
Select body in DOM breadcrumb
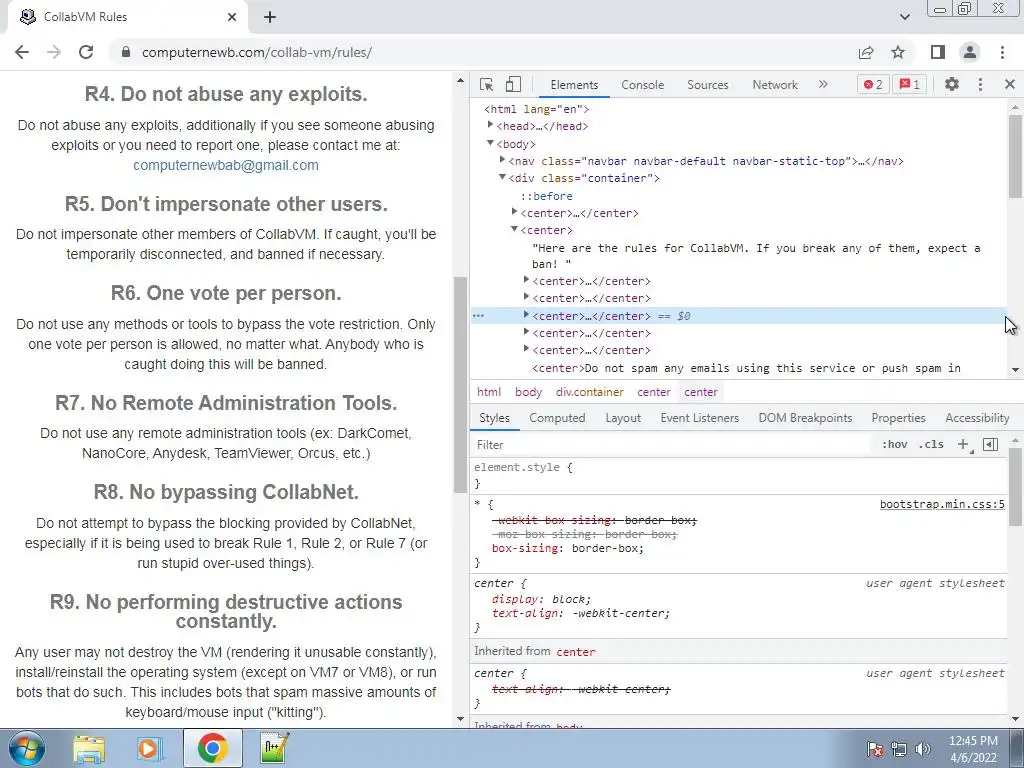(x=528, y=392)
